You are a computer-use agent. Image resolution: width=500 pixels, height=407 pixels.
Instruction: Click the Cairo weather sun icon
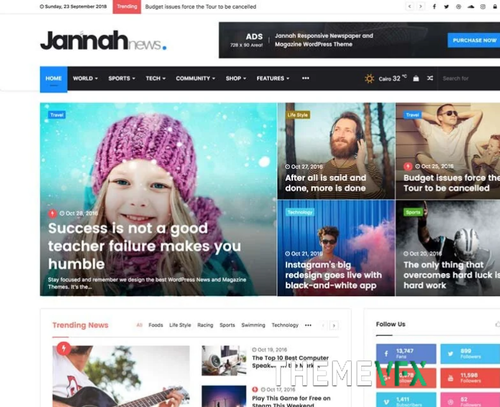369,79
